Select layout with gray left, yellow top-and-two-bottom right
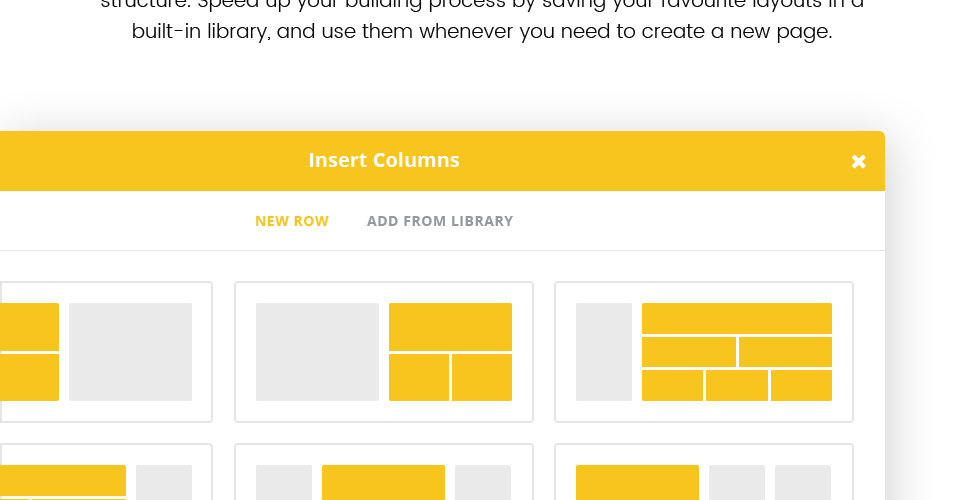The width and height of the screenshot is (965, 500). click(384, 352)
